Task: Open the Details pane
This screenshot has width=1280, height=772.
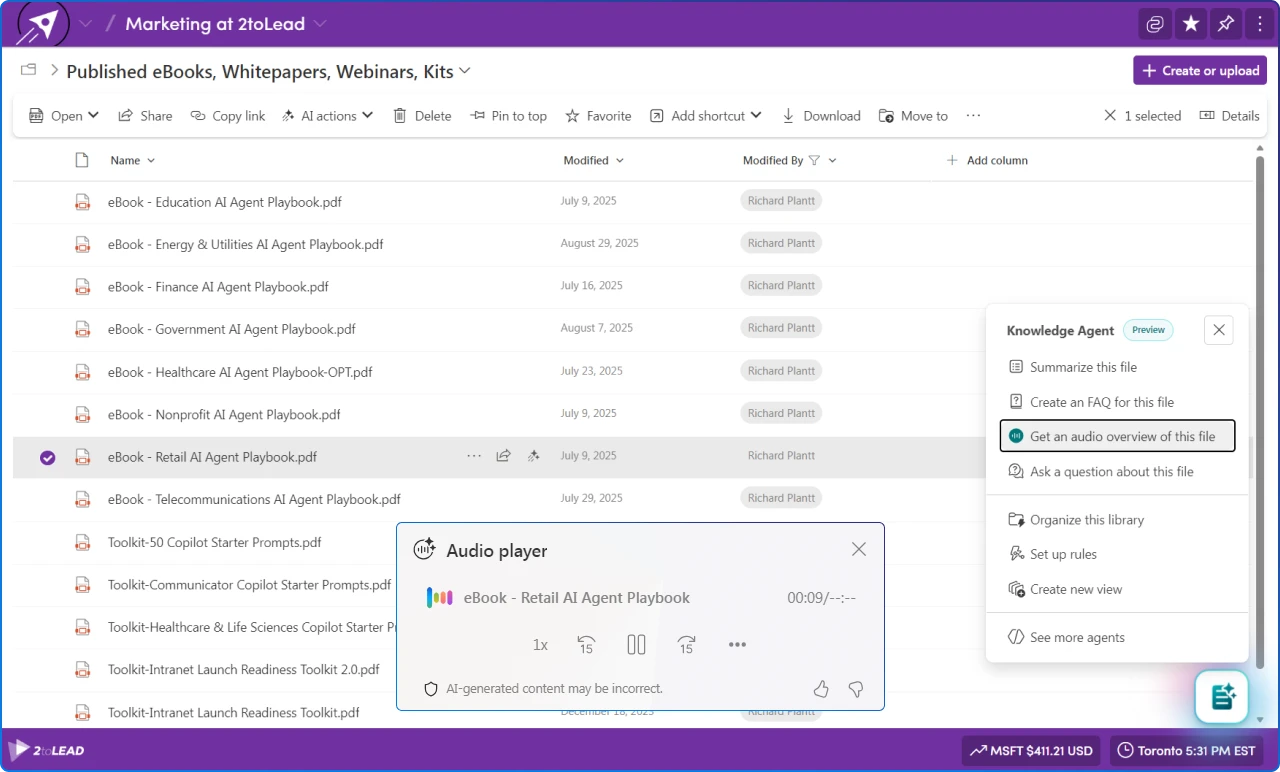Action: pyautogui.click(x=1230, y=116)
